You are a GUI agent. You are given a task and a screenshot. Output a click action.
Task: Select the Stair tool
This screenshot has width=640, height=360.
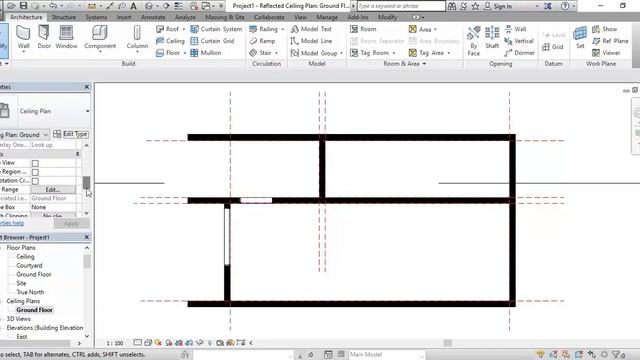(x=260, y=53)
